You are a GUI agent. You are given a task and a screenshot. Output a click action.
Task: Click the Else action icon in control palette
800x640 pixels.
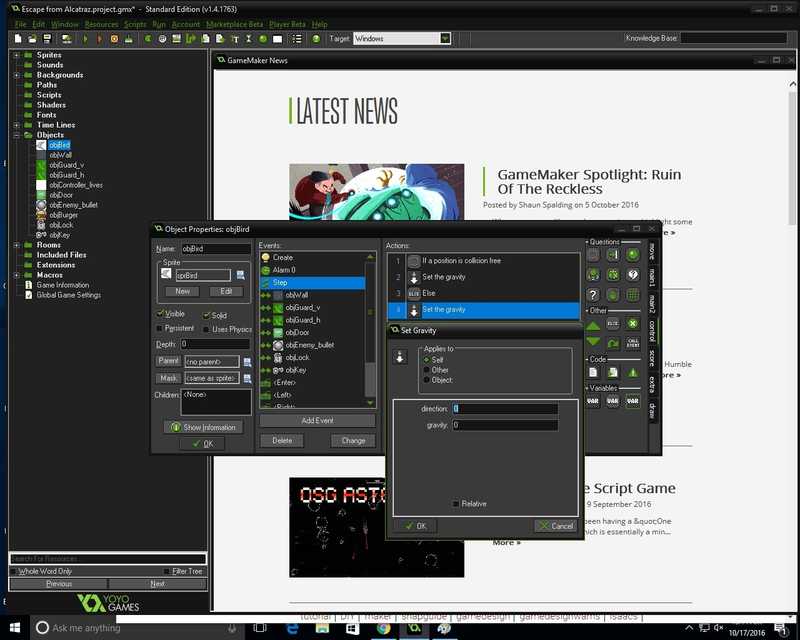coord(613,323)
